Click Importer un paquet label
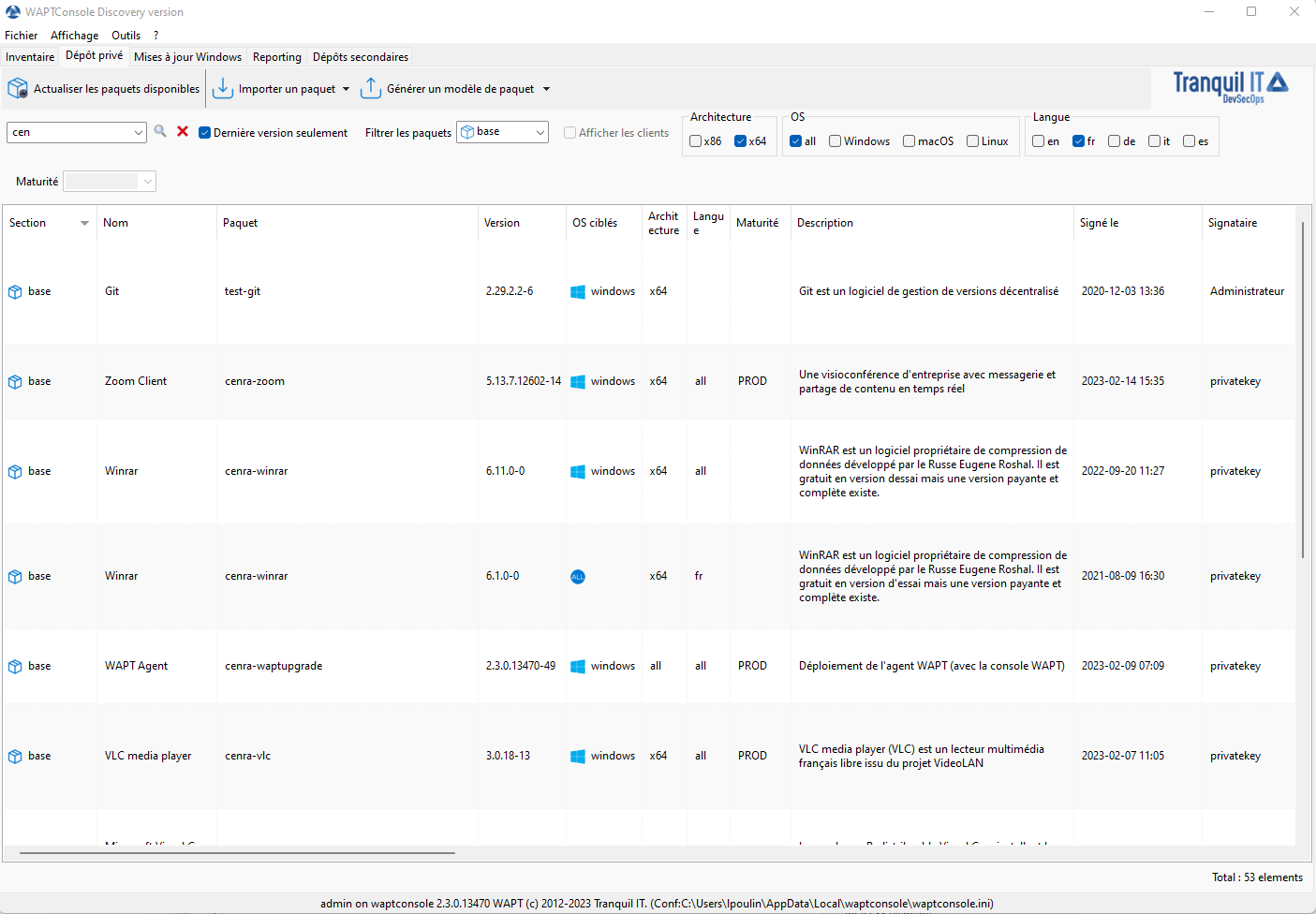Screen dimensions: 1316x914 click(x=287, y=89)
